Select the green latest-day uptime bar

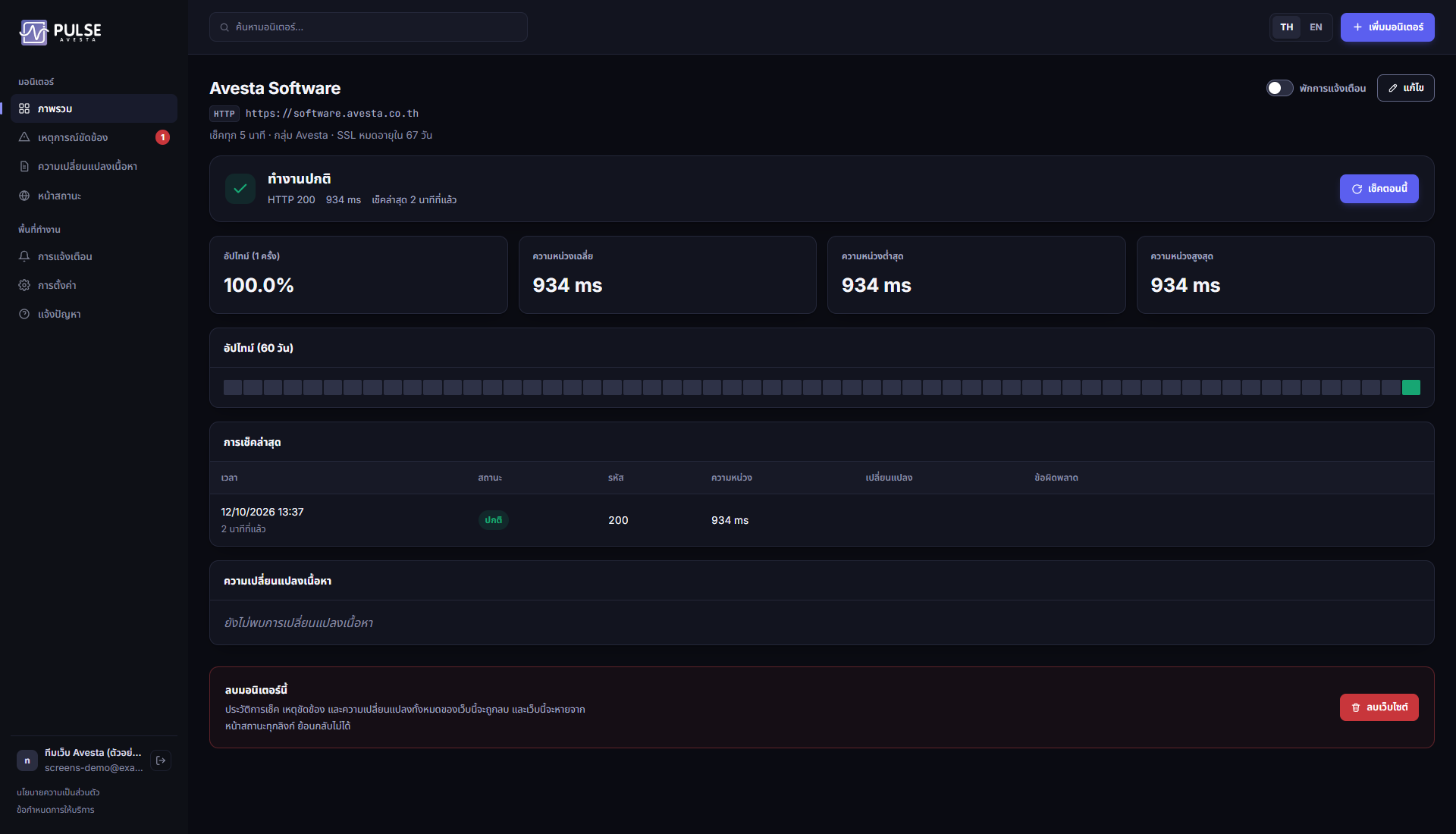point(1411,387)
